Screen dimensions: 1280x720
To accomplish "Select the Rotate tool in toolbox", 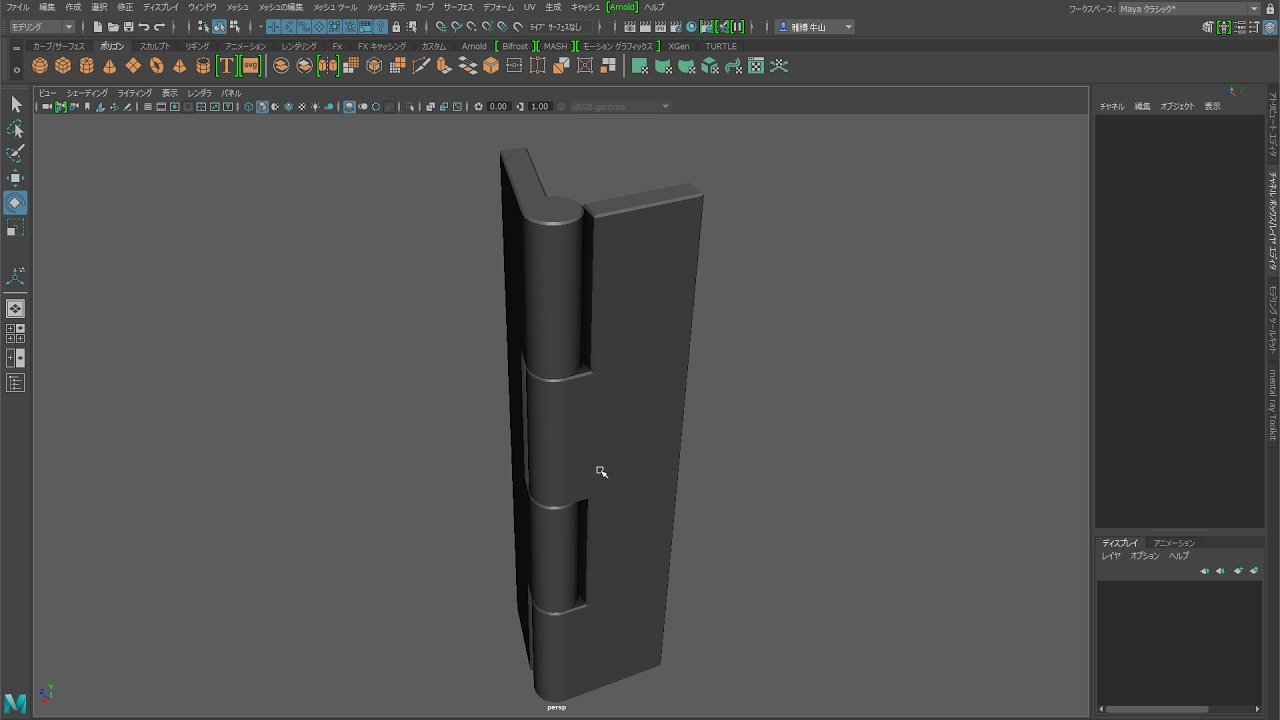I will 15,203.
